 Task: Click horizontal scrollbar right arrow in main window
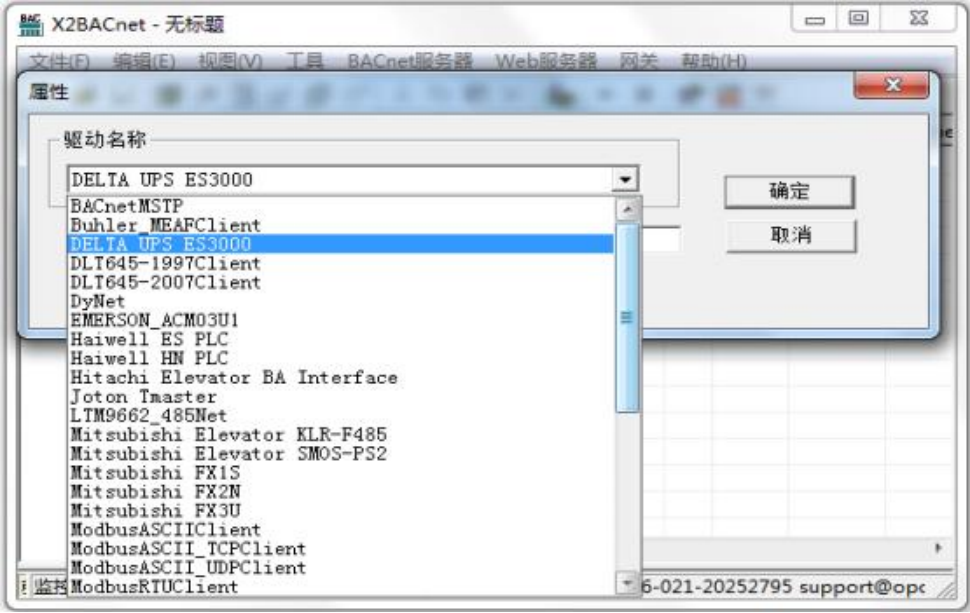[938, 548]
